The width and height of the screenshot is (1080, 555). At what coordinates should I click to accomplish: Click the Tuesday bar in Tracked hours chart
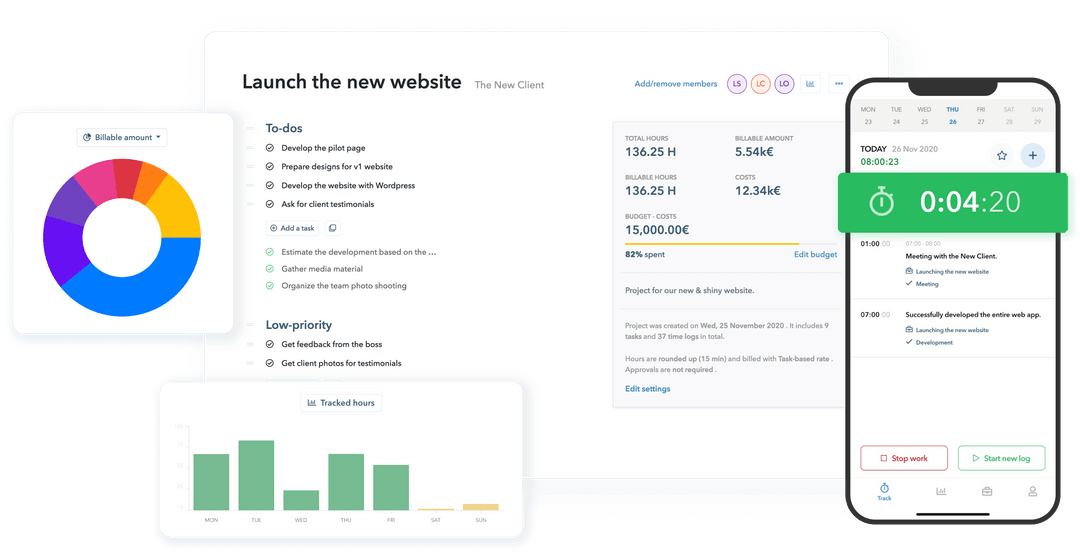point(256,475)
